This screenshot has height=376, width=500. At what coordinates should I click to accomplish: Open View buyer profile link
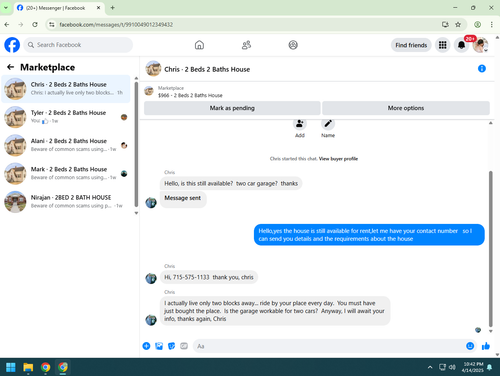point(338,159)
